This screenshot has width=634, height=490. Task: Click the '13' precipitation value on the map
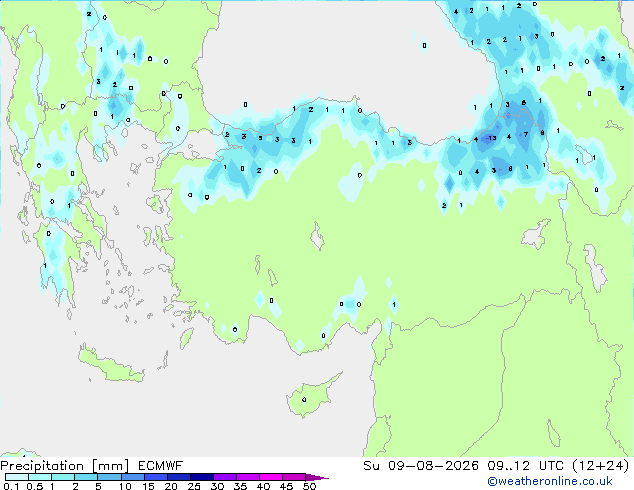pyautogui.click(x=492, y=138)
